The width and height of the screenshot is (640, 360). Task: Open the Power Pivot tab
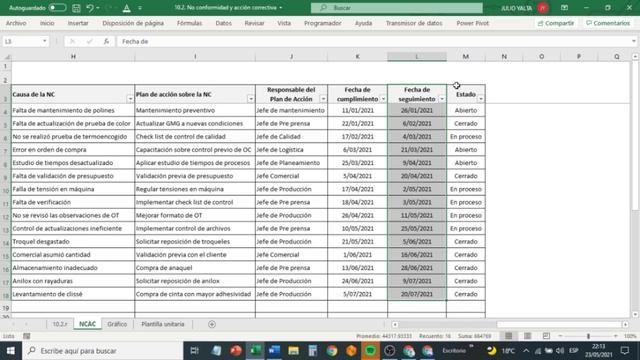[473, 23]
